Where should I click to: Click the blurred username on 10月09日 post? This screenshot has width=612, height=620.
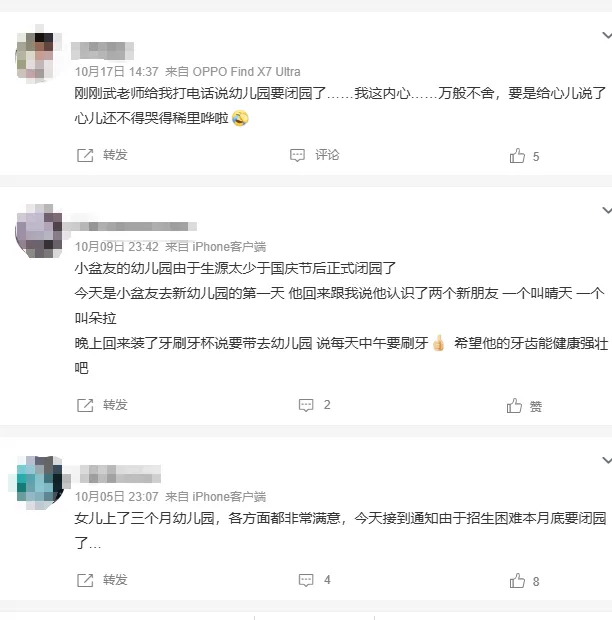click(130, 226)
